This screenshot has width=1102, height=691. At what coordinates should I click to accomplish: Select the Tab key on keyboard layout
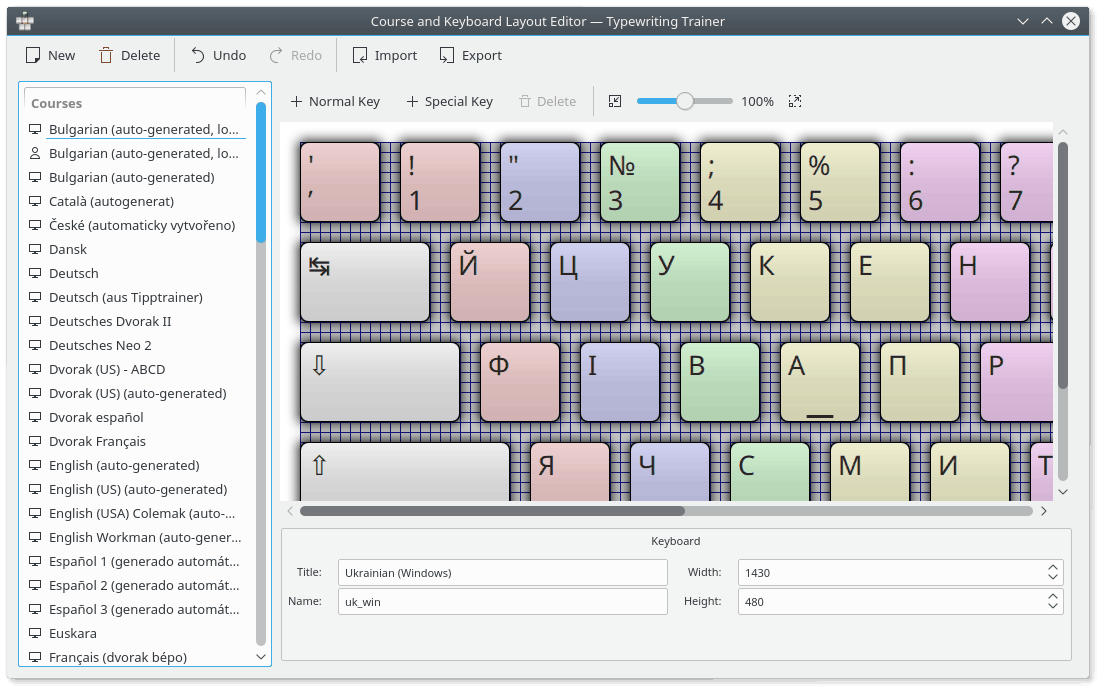tap(364, 282)
